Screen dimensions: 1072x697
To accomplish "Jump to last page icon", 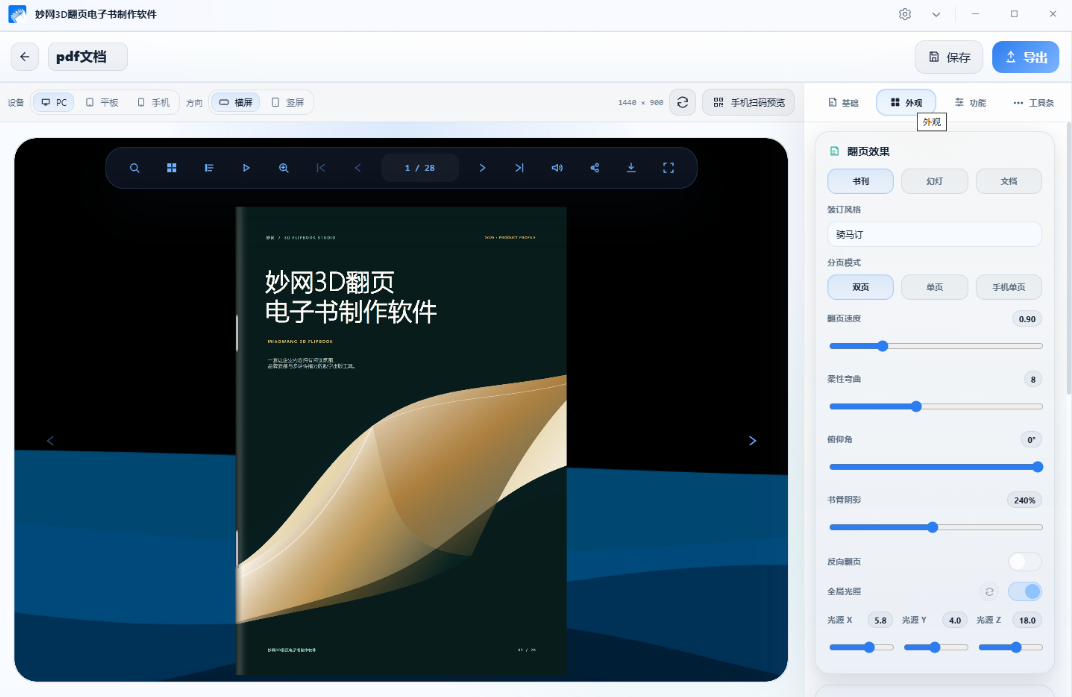I will pyautogui.click(x=520, y=168).
